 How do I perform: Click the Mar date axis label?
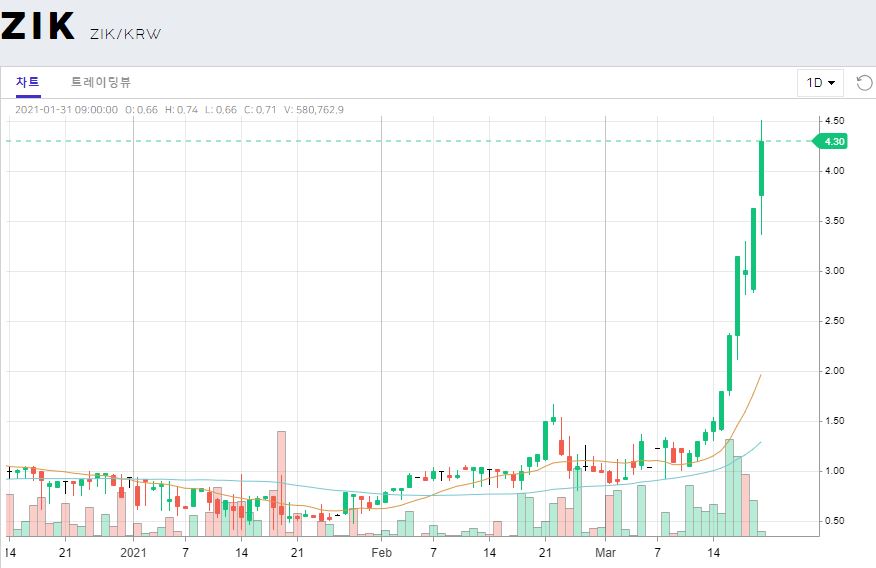click(605, 553)
